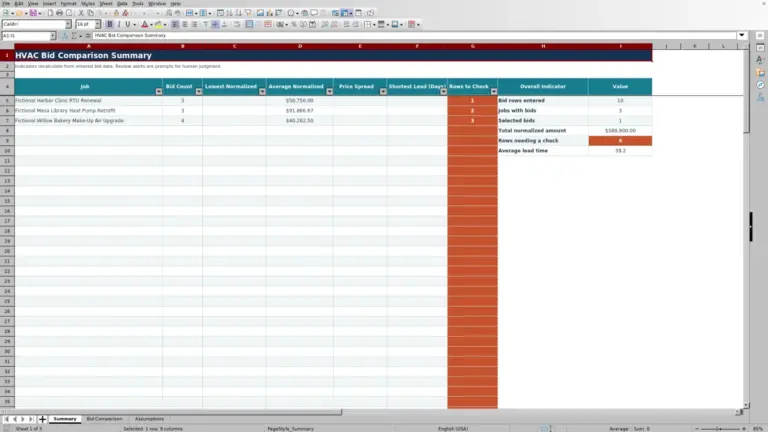Click the zoom slider in the status bar
Viewport: 768px width, 432px height.
720,429
